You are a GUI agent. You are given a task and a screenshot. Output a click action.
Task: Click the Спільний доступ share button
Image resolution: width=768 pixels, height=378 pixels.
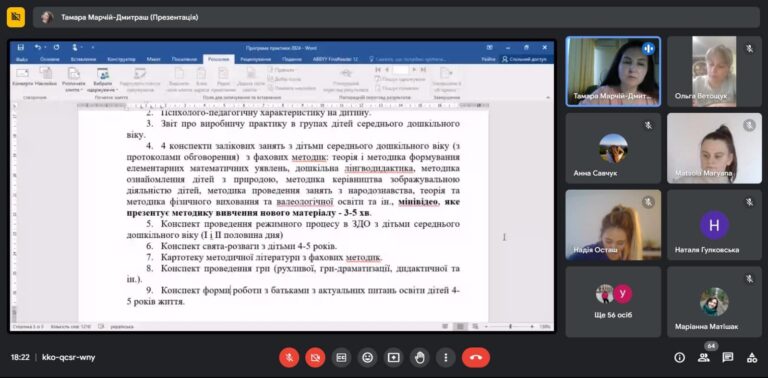click(x=525, y=59)
